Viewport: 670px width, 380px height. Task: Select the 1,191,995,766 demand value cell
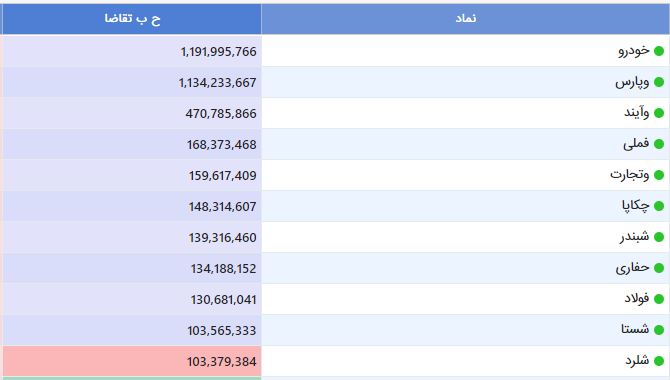(132, 51)
